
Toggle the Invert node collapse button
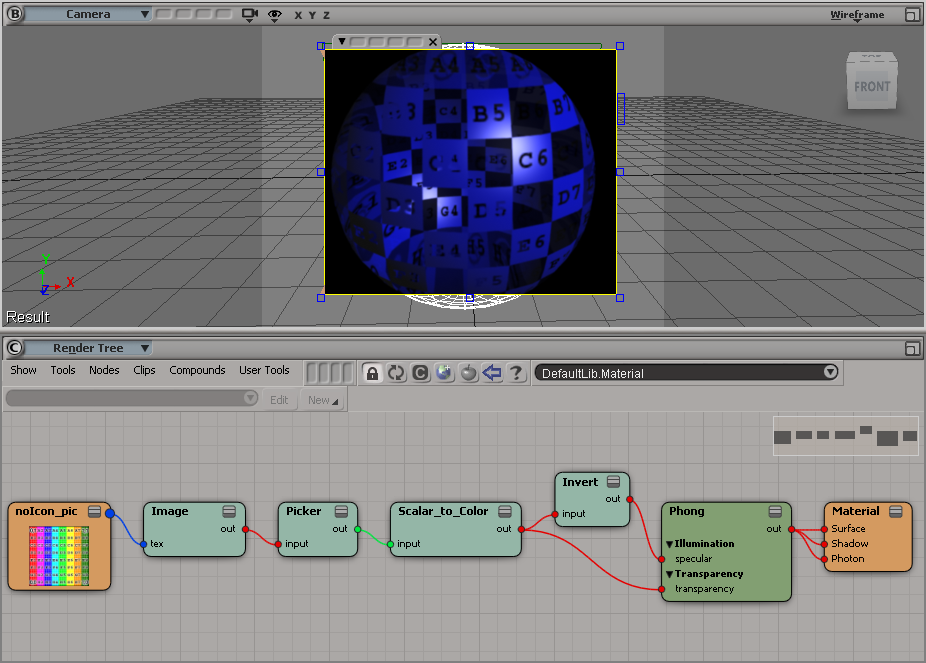pos(614,482)
